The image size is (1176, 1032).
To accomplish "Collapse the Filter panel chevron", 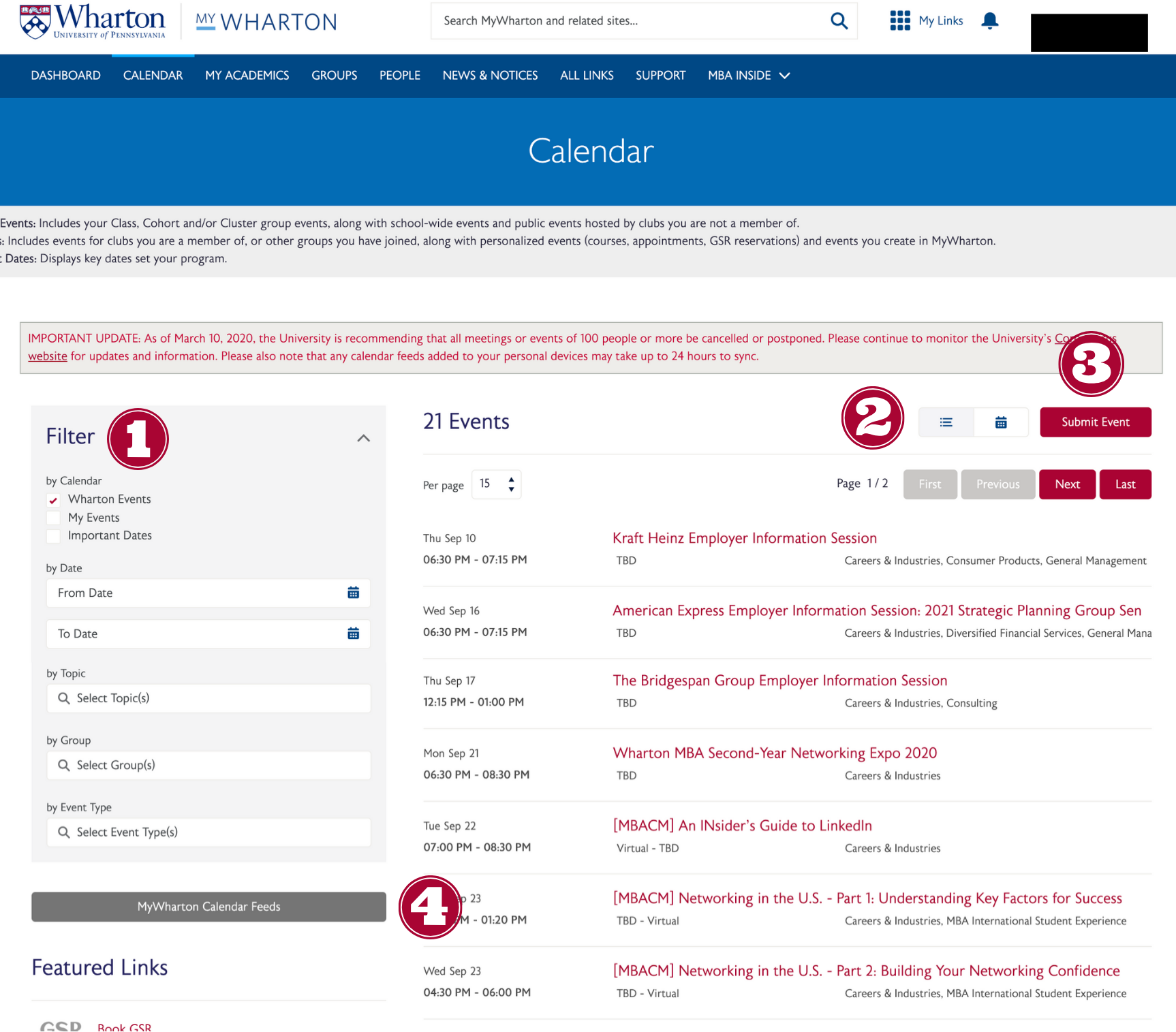I will 364,438.
